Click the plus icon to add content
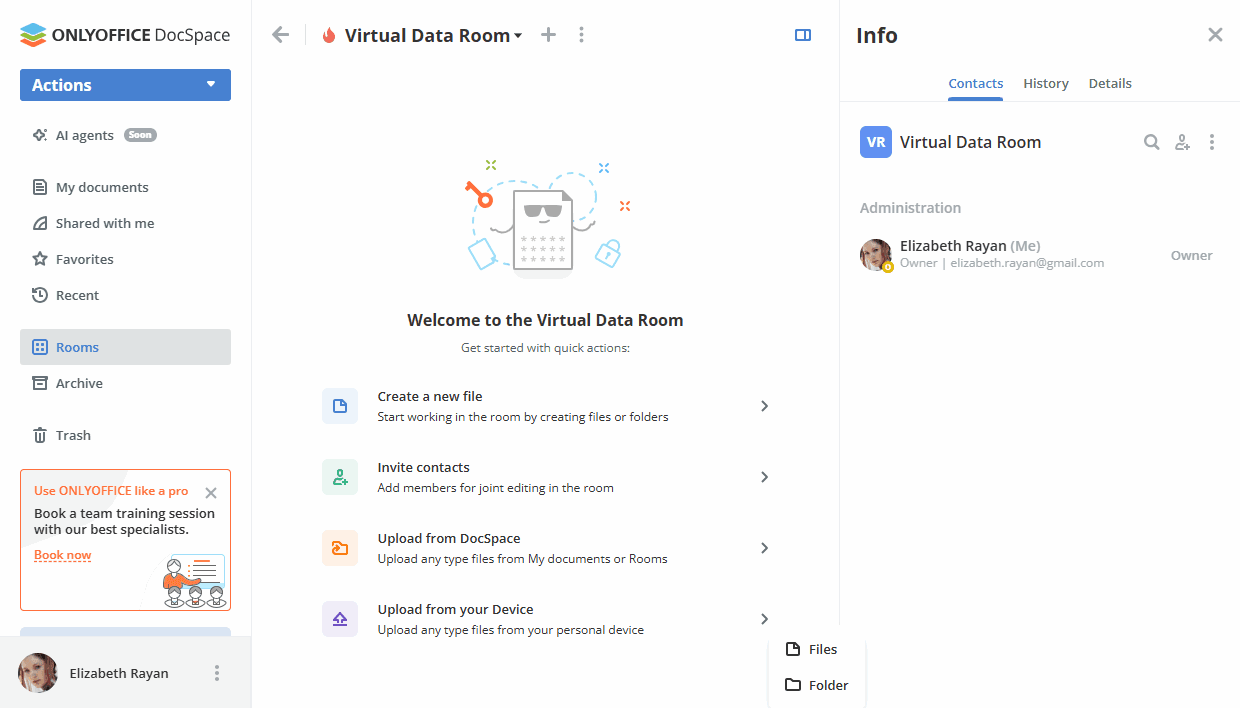The height and width of the screenshot is (708, 1240). 548,34
